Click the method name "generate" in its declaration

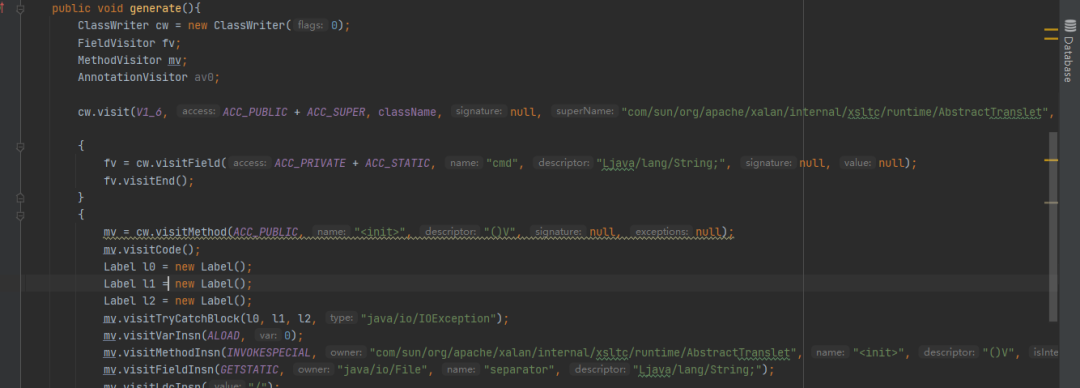point(156,9)
